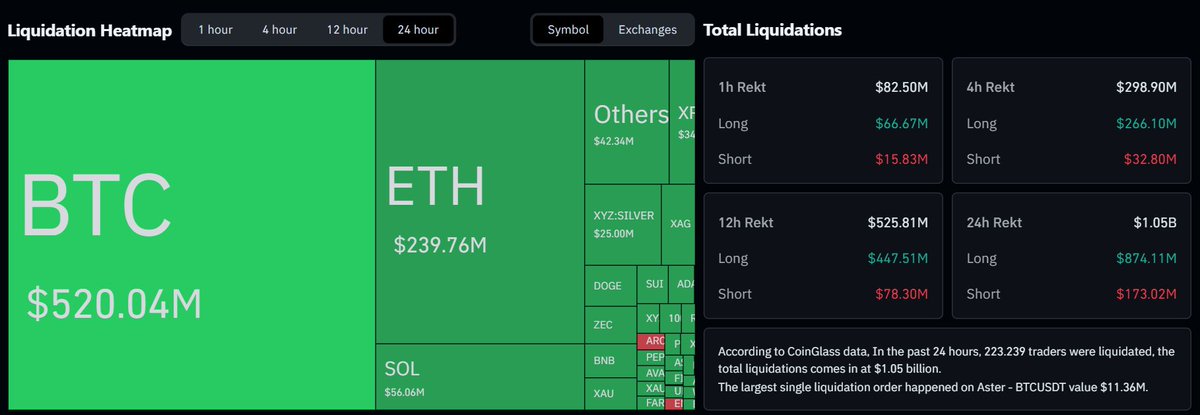Select the XYZ:SILVER heatmap tile
This screenshot has width=1200, height=415.
click(623, 225)
